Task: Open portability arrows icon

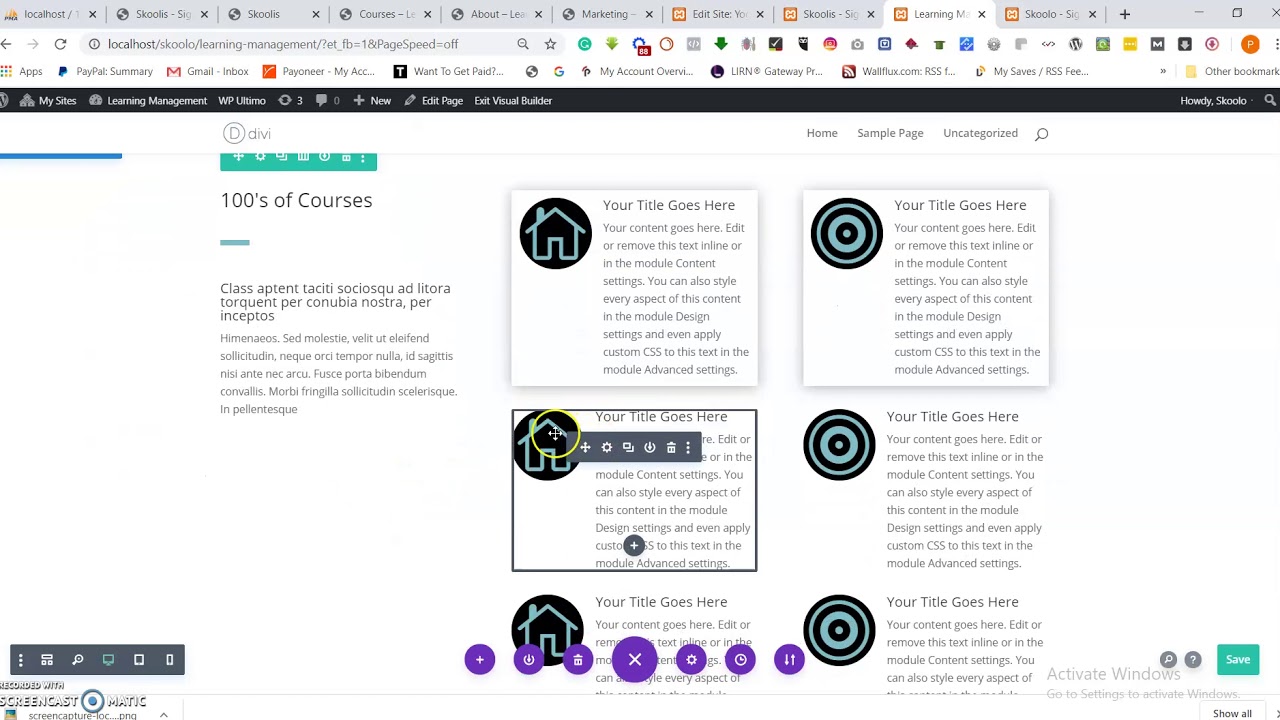Action: point(789,660)
